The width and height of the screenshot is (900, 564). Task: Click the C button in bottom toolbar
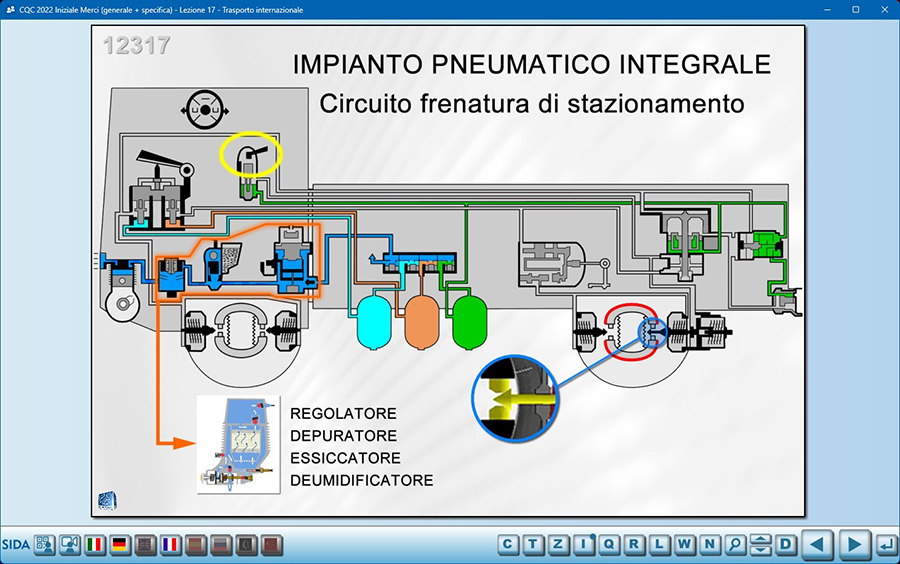509,545
